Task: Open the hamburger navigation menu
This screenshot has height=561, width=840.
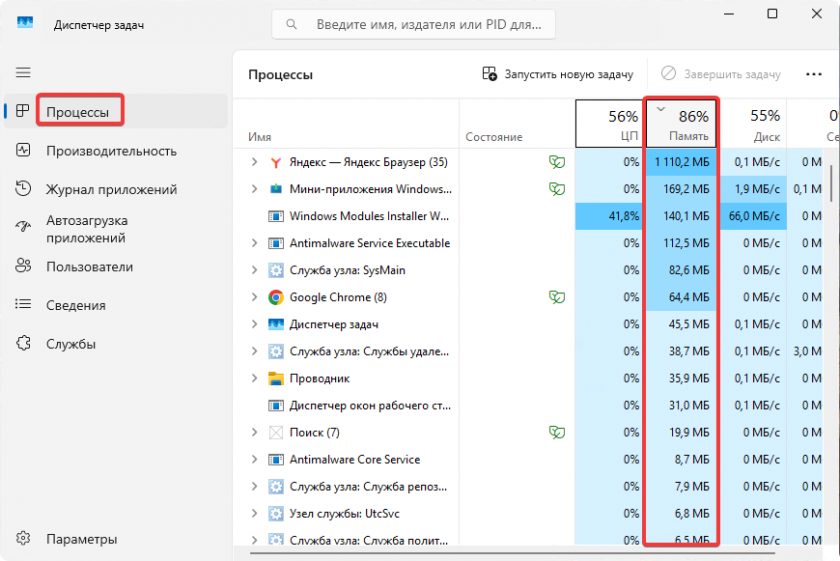Action: 23,72
